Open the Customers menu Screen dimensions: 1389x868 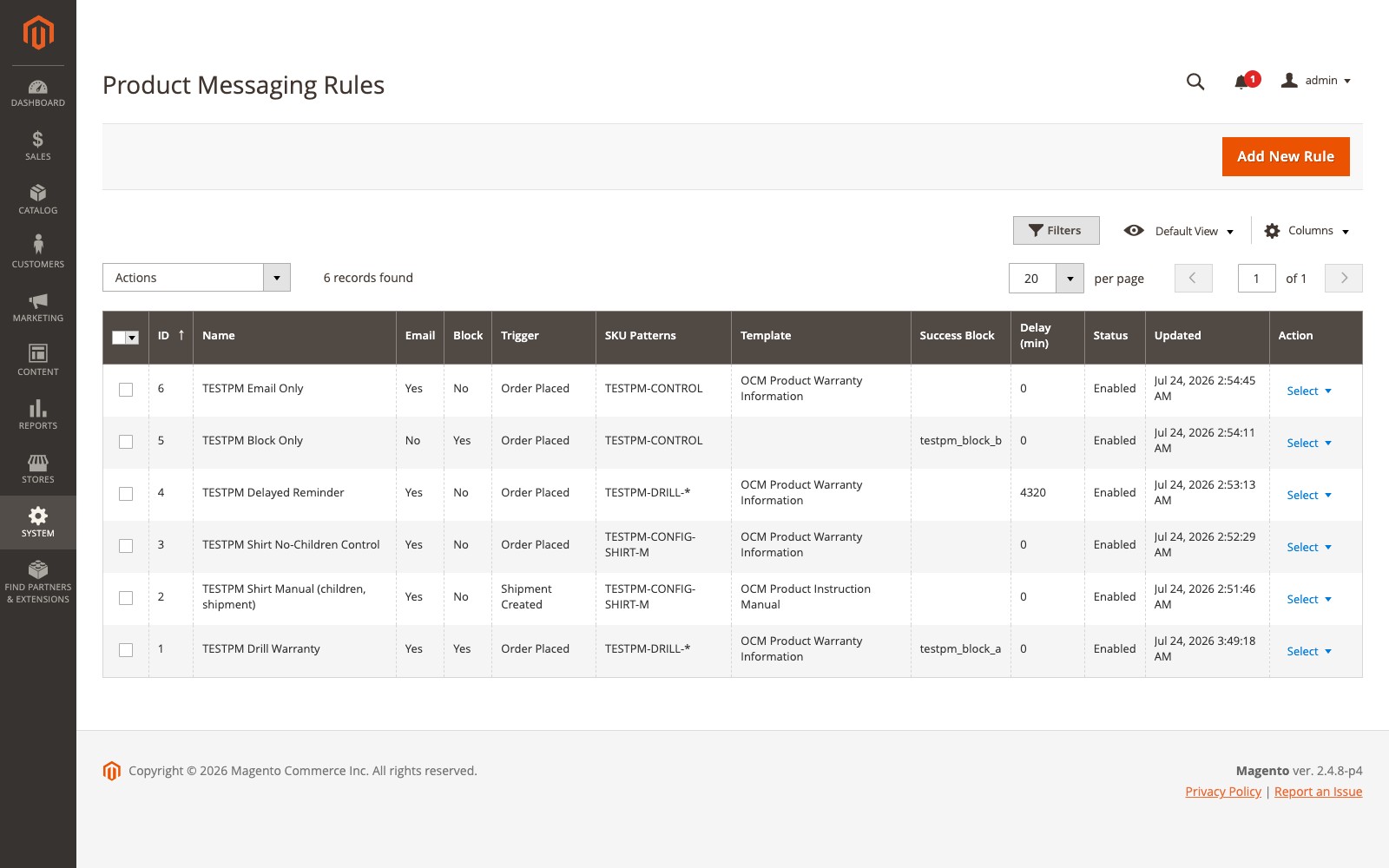pos(38,253)
